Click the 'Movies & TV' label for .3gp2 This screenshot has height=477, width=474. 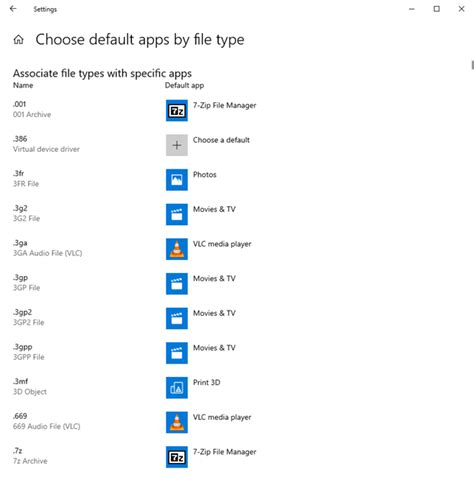pyautogui.click(x=214, y=313)
